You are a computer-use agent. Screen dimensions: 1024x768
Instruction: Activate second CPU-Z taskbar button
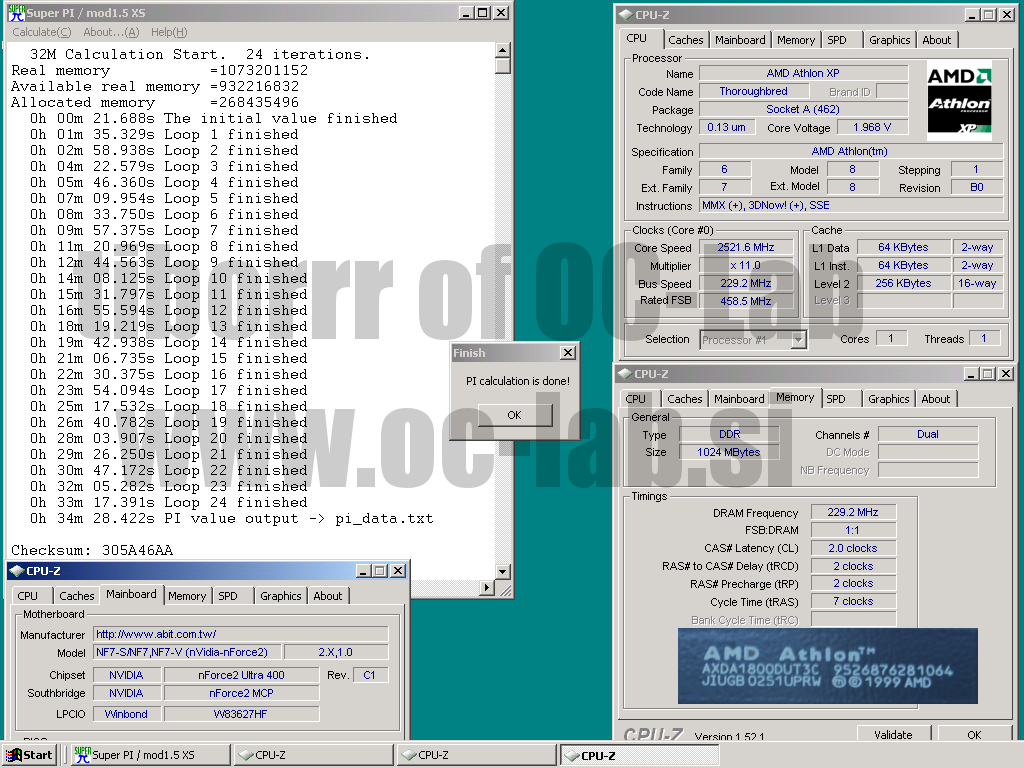pyautogui.click(x=476, y=755)
